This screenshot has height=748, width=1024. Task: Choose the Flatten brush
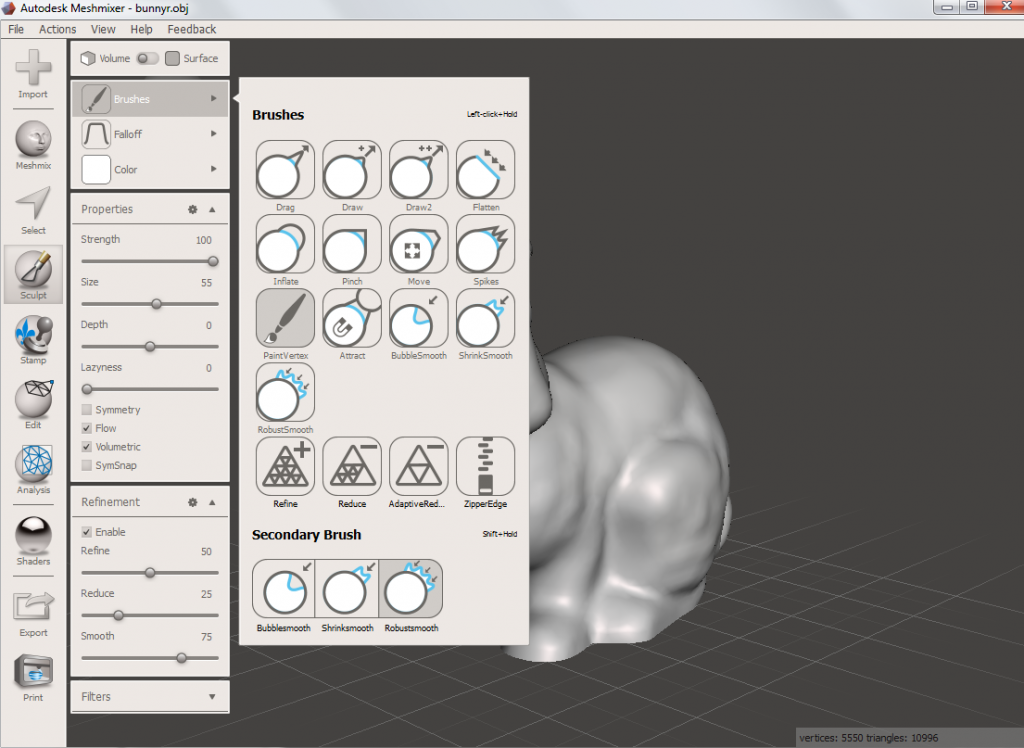tap(485, 171)
